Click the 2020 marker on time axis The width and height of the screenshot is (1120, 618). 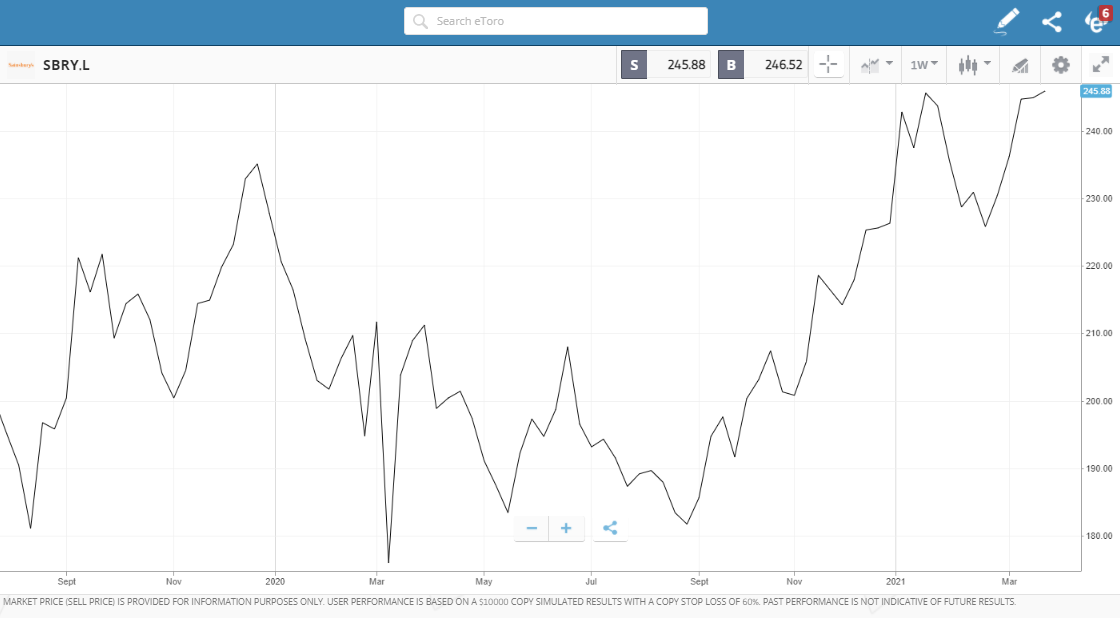tap(275, 580)
